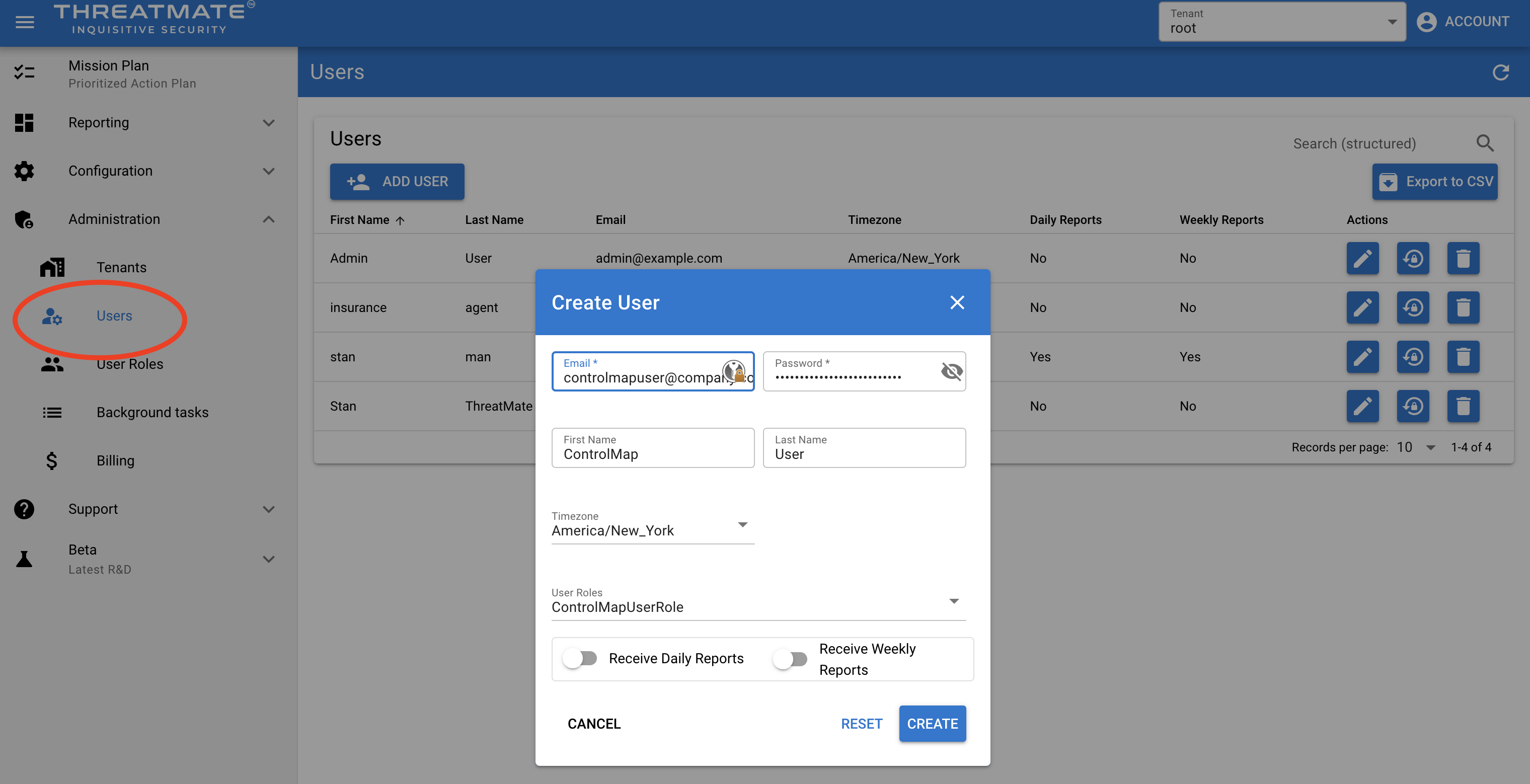This screenshot has width=1530, height=784.
Task: Click the password manager icon in Email field
Action: (733, 371)
